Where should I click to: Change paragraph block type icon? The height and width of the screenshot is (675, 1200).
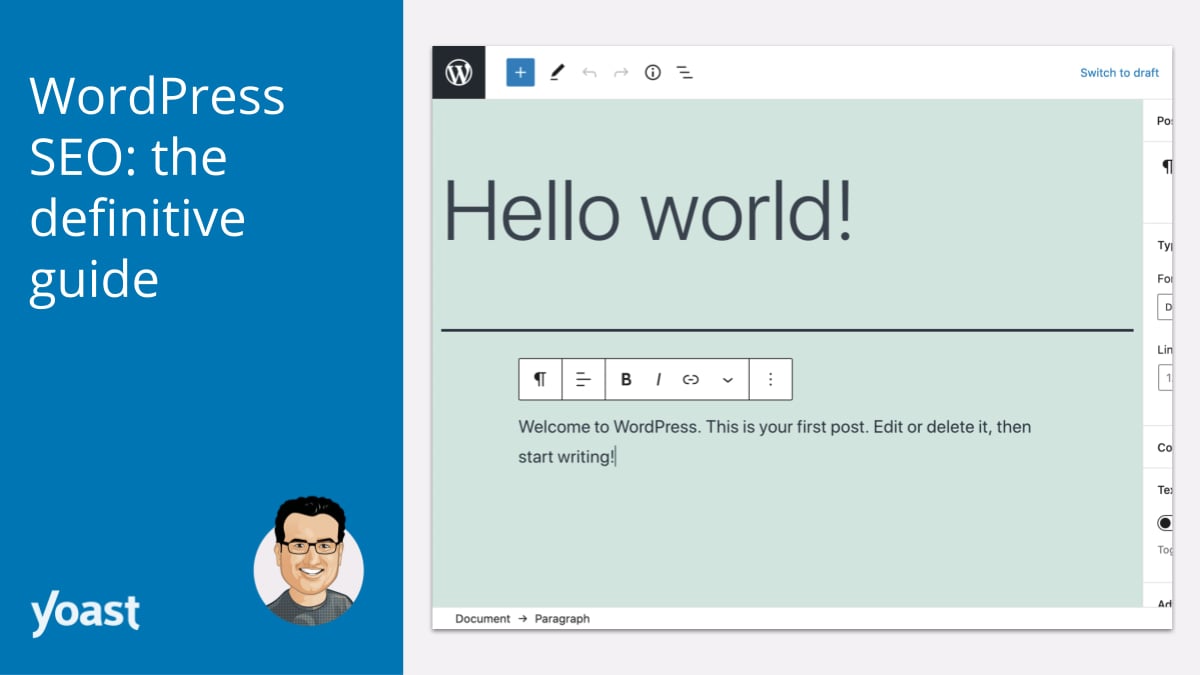click(540, 379)
